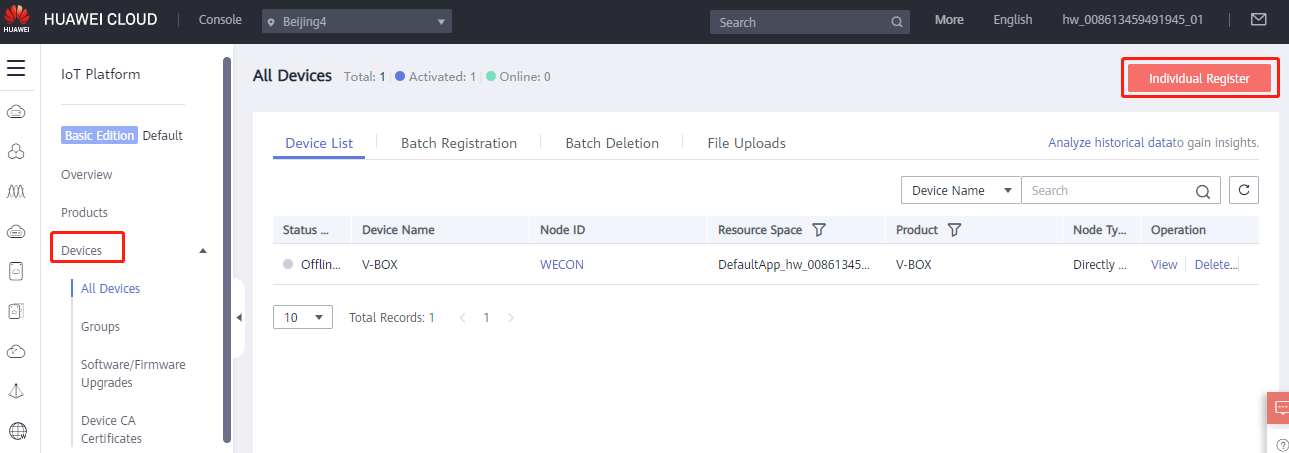Open the page size dropdown showing 10

point(303,317)
